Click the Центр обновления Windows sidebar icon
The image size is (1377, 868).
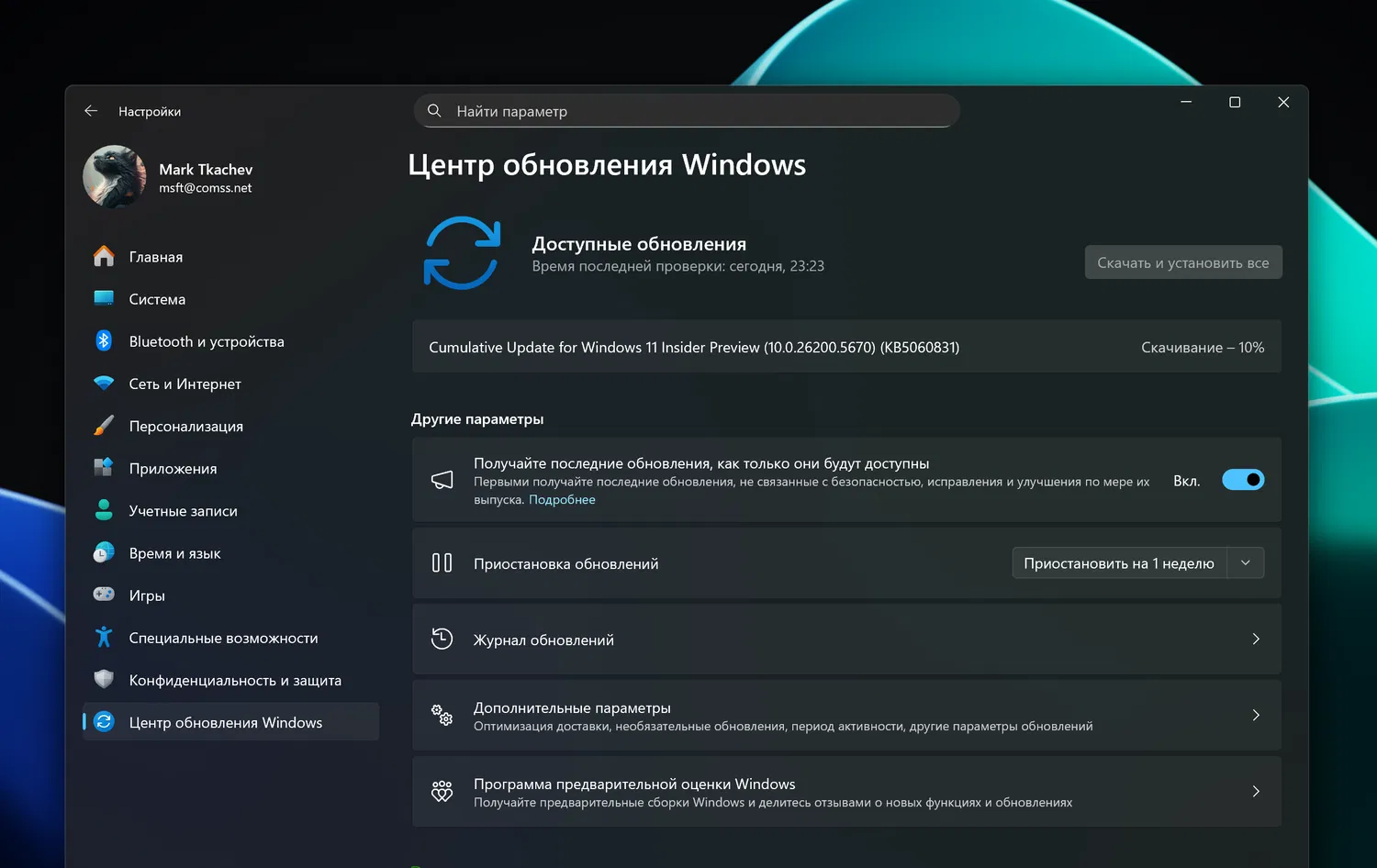coord(104,722)
